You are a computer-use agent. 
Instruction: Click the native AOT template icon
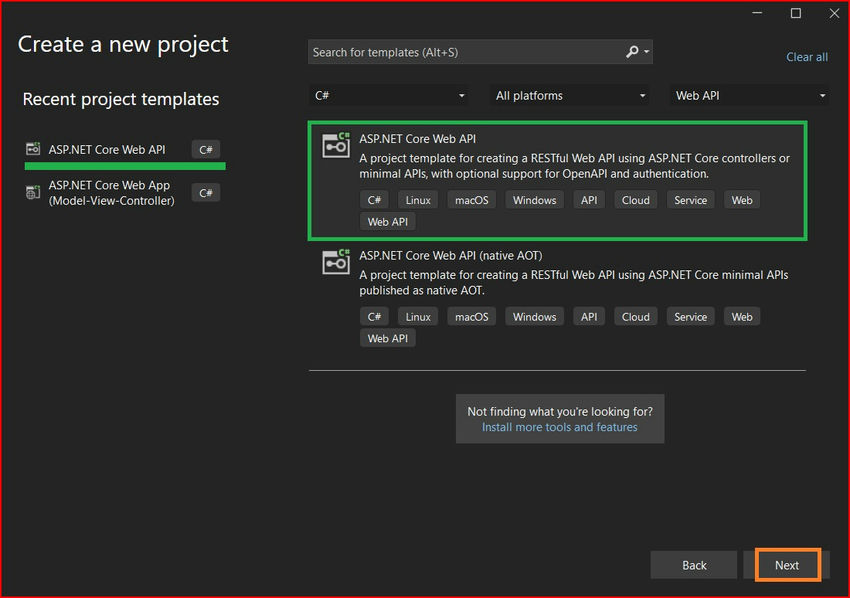336,262
